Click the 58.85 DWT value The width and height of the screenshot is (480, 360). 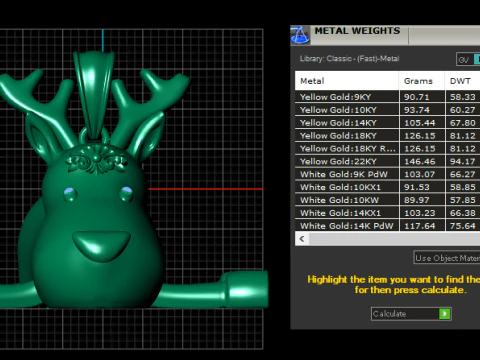click(463, 187)
